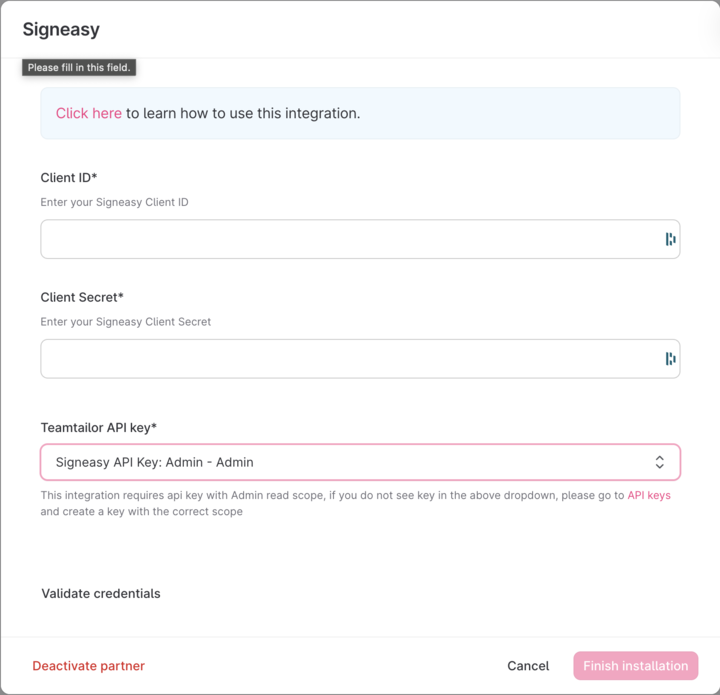This screenshot has width=720, height=695.
Task: Open the 'Click here' integration guide link
Action: [x=89, y=113]
